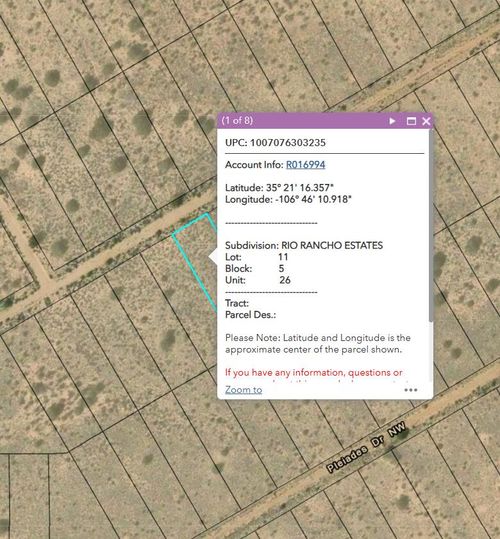Click the Longitude value text
Viewport: 500px width, 539px height.
(x=313, y=199)
